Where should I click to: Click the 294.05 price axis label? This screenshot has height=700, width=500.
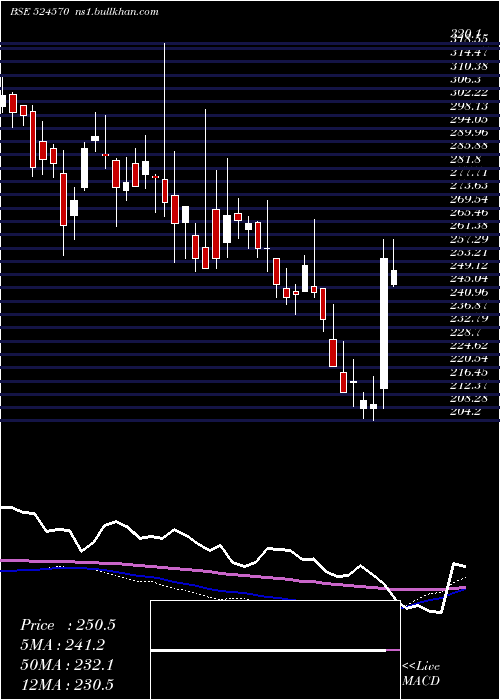468,119
